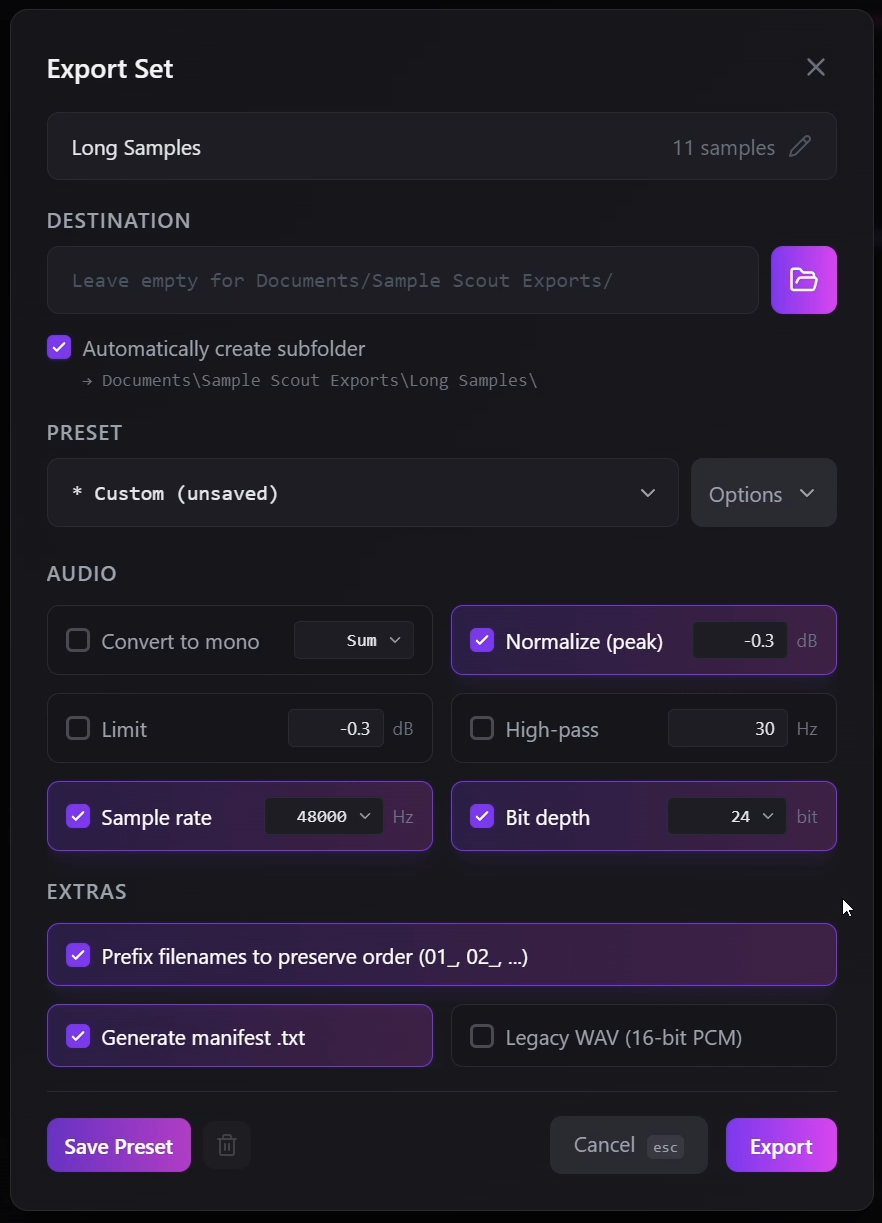The image size is (882, 1223).
Task: Disable Automatically create subfolder checkbox
Action: (60, 348)
